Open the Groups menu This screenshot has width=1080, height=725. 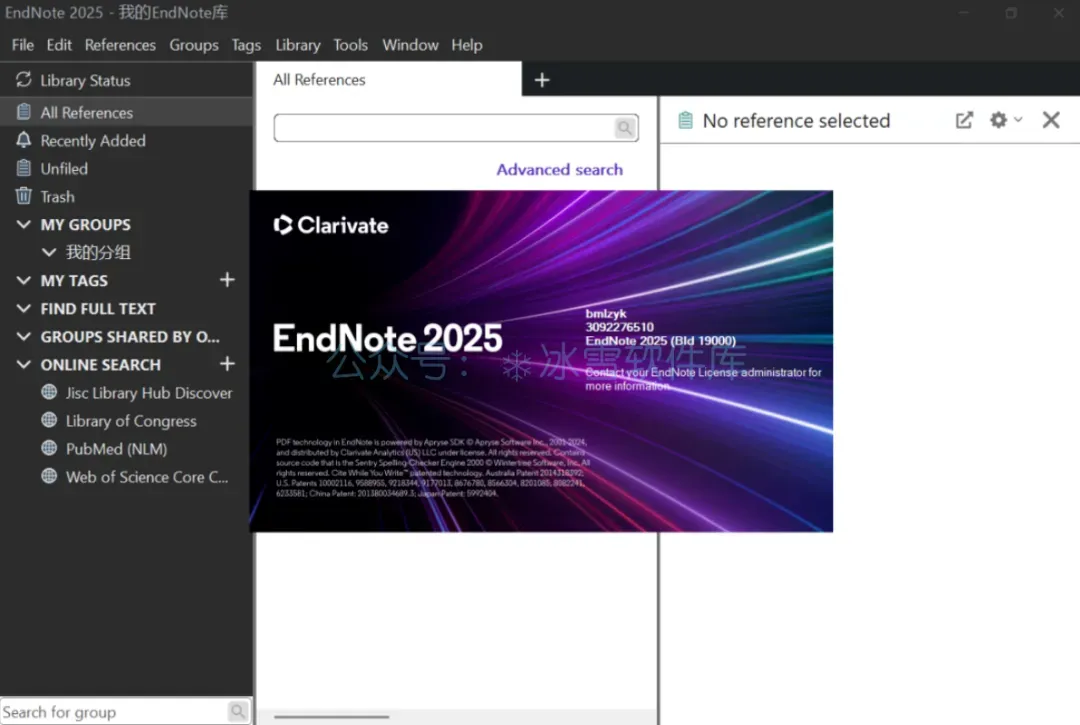pos(194,45)
